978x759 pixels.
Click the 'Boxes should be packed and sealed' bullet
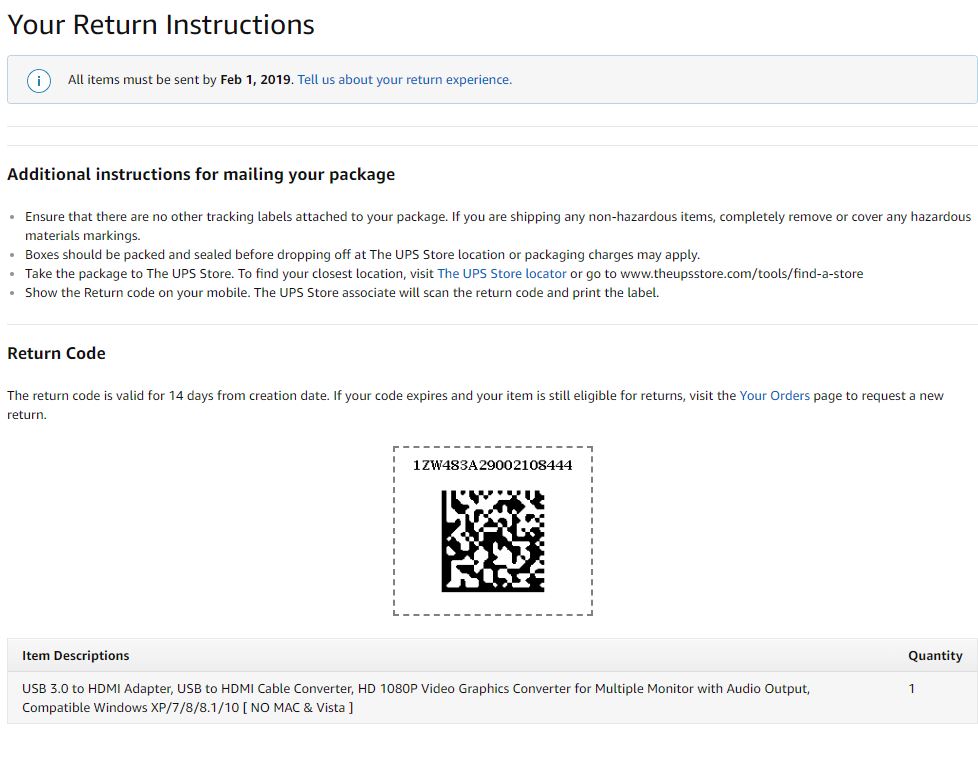[362, 254]
